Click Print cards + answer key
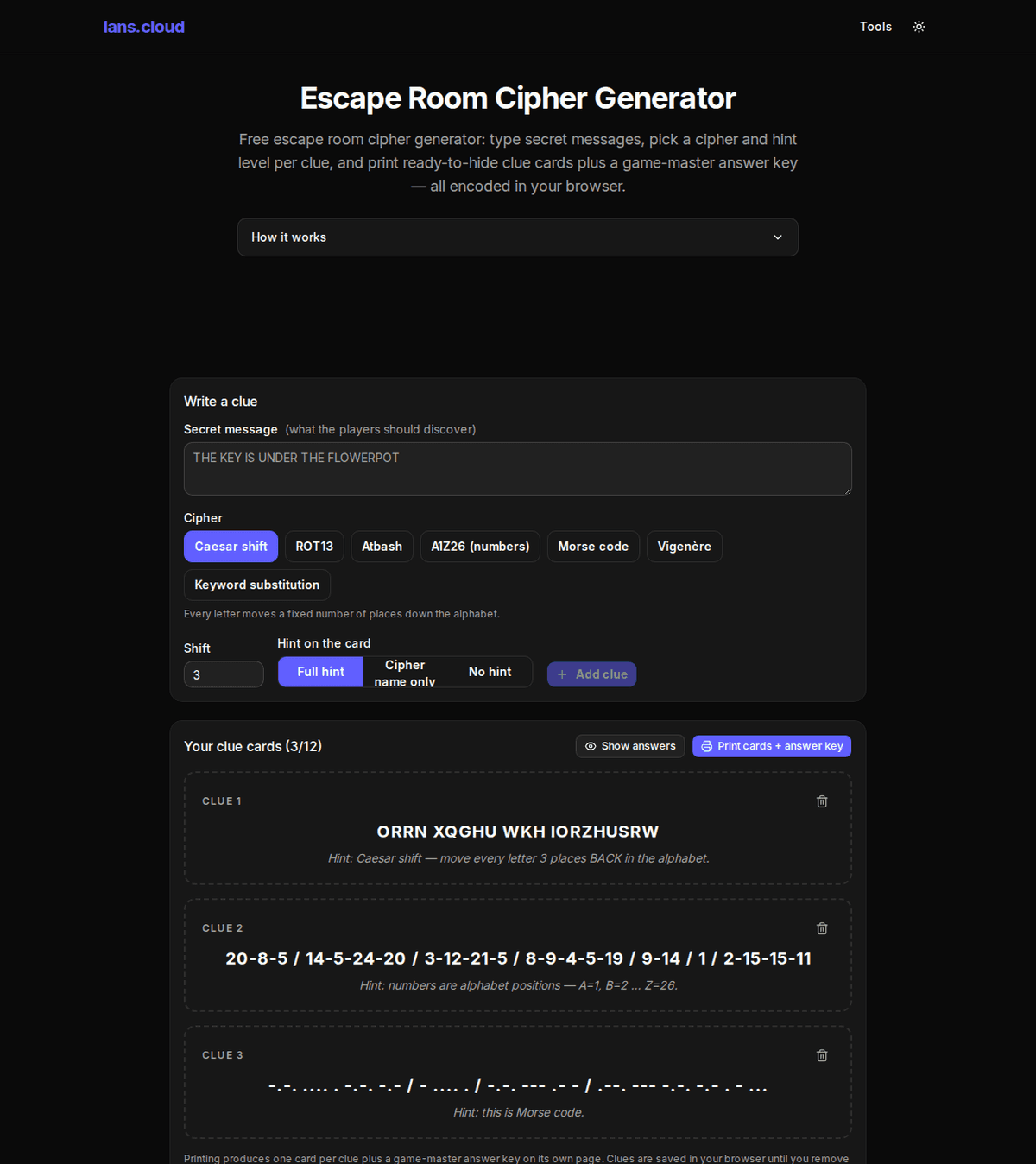 [772, 746]
